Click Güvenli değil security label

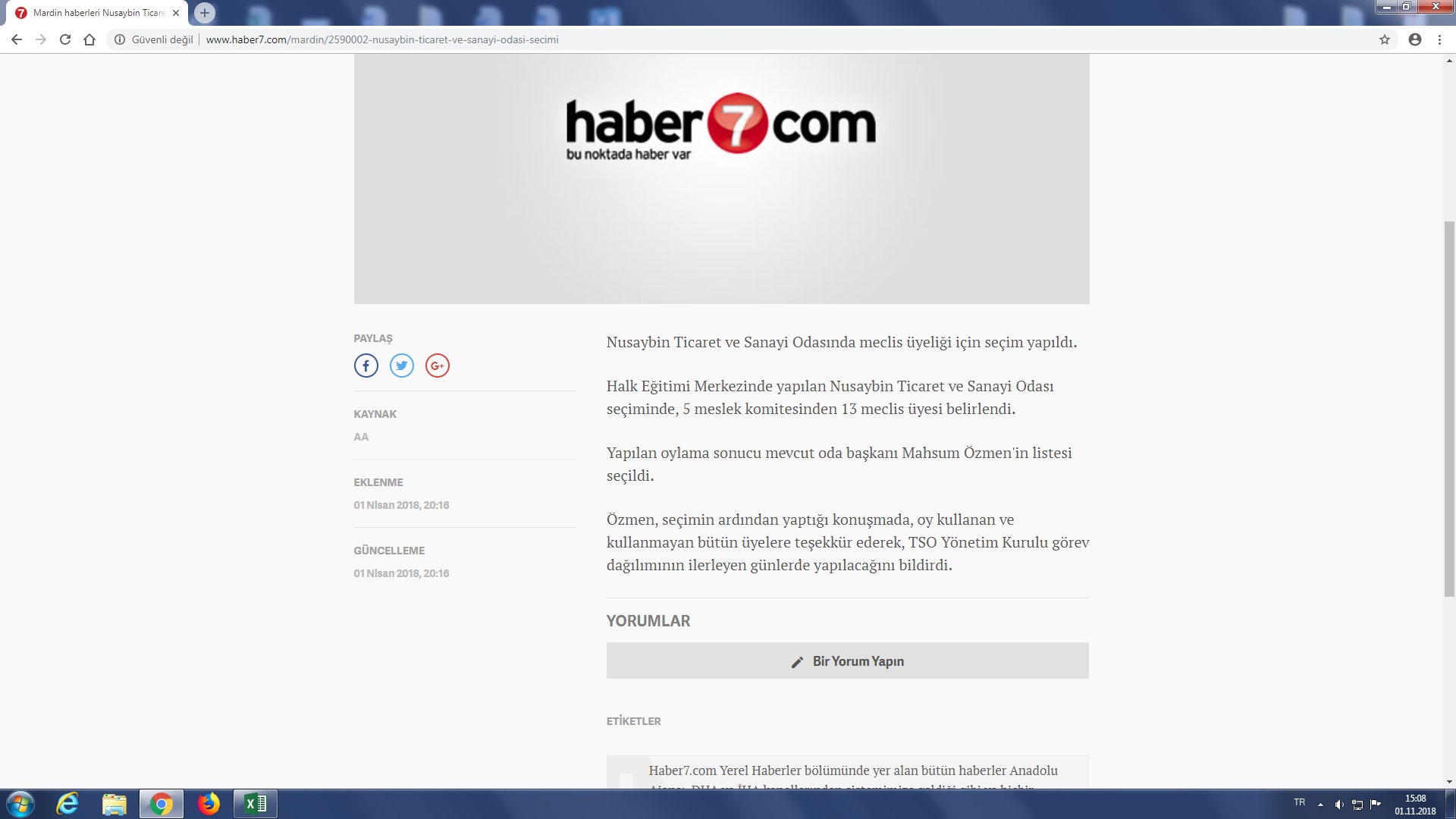coord(162,39)
